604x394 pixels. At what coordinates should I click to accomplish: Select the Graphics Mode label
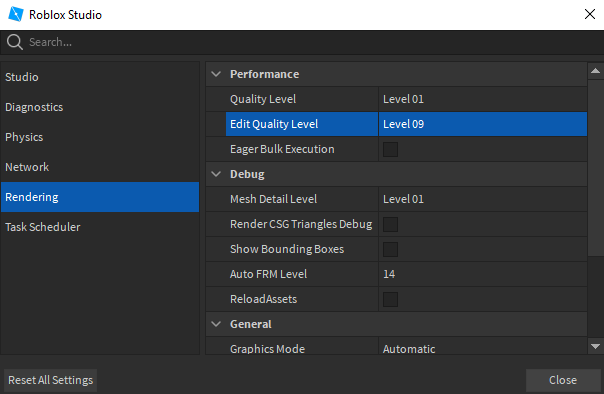pyautogui.click(x=267, y=349)
